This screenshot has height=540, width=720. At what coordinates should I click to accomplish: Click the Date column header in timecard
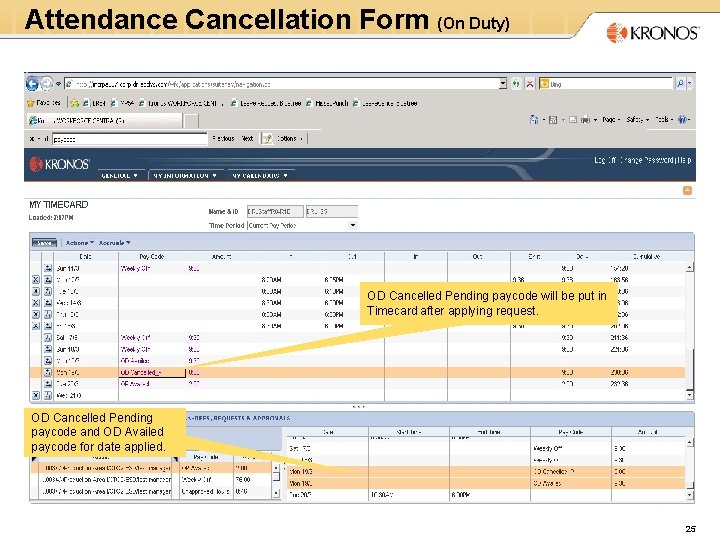tap(85, 257)
